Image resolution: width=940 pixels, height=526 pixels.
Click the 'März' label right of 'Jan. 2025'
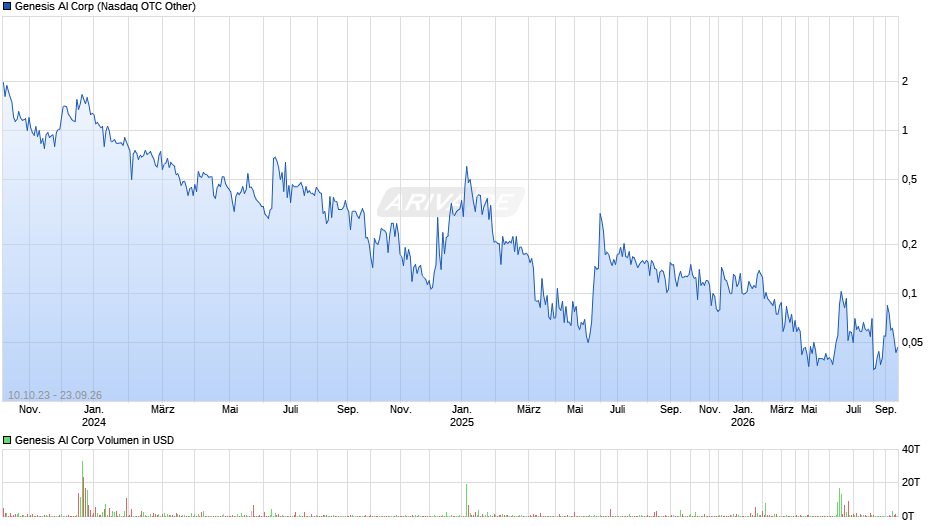coord(529,410)
